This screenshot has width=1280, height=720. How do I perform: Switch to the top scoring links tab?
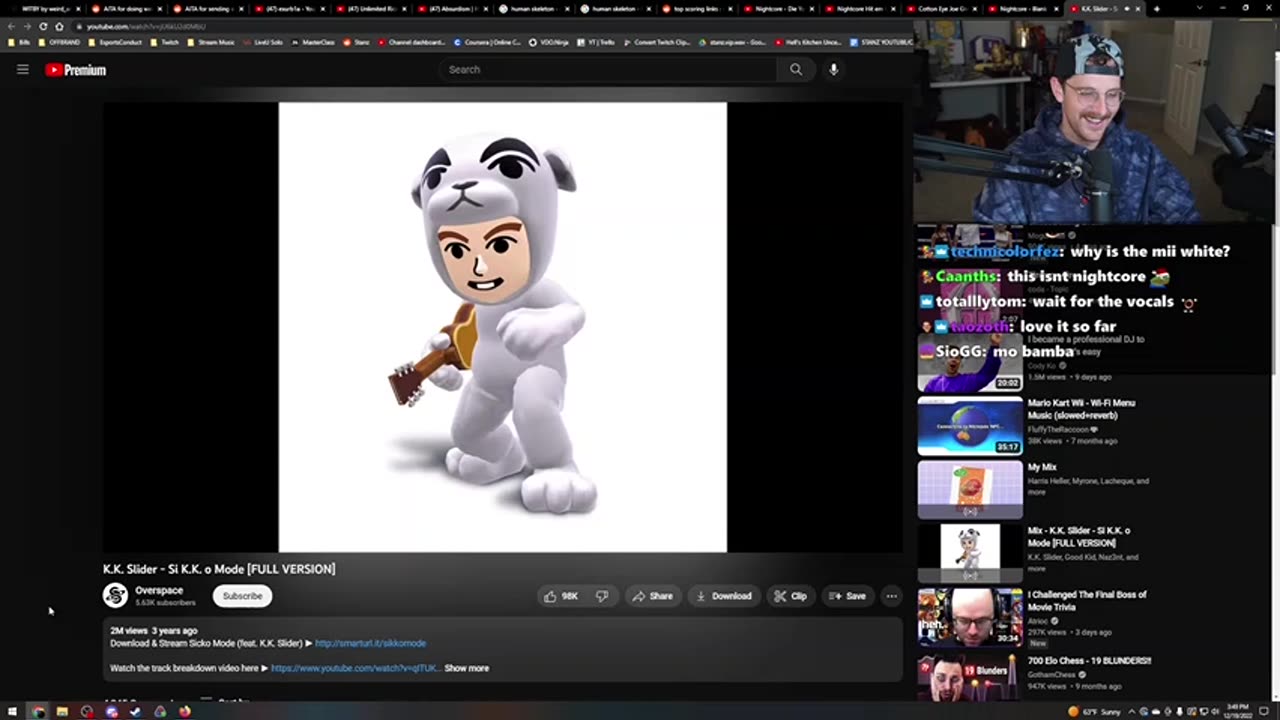[699, 9]
